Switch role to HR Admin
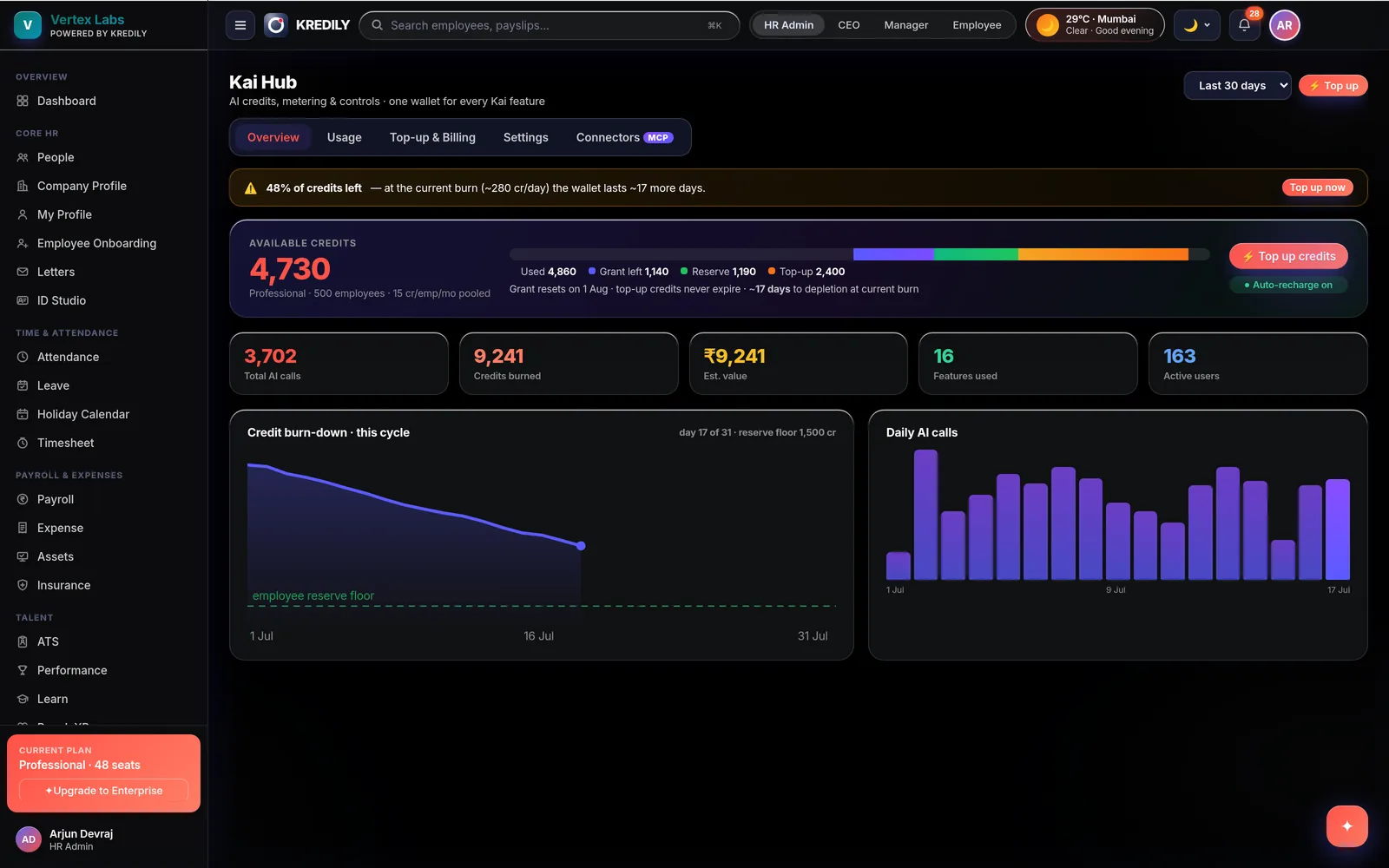 coord(788,25)
